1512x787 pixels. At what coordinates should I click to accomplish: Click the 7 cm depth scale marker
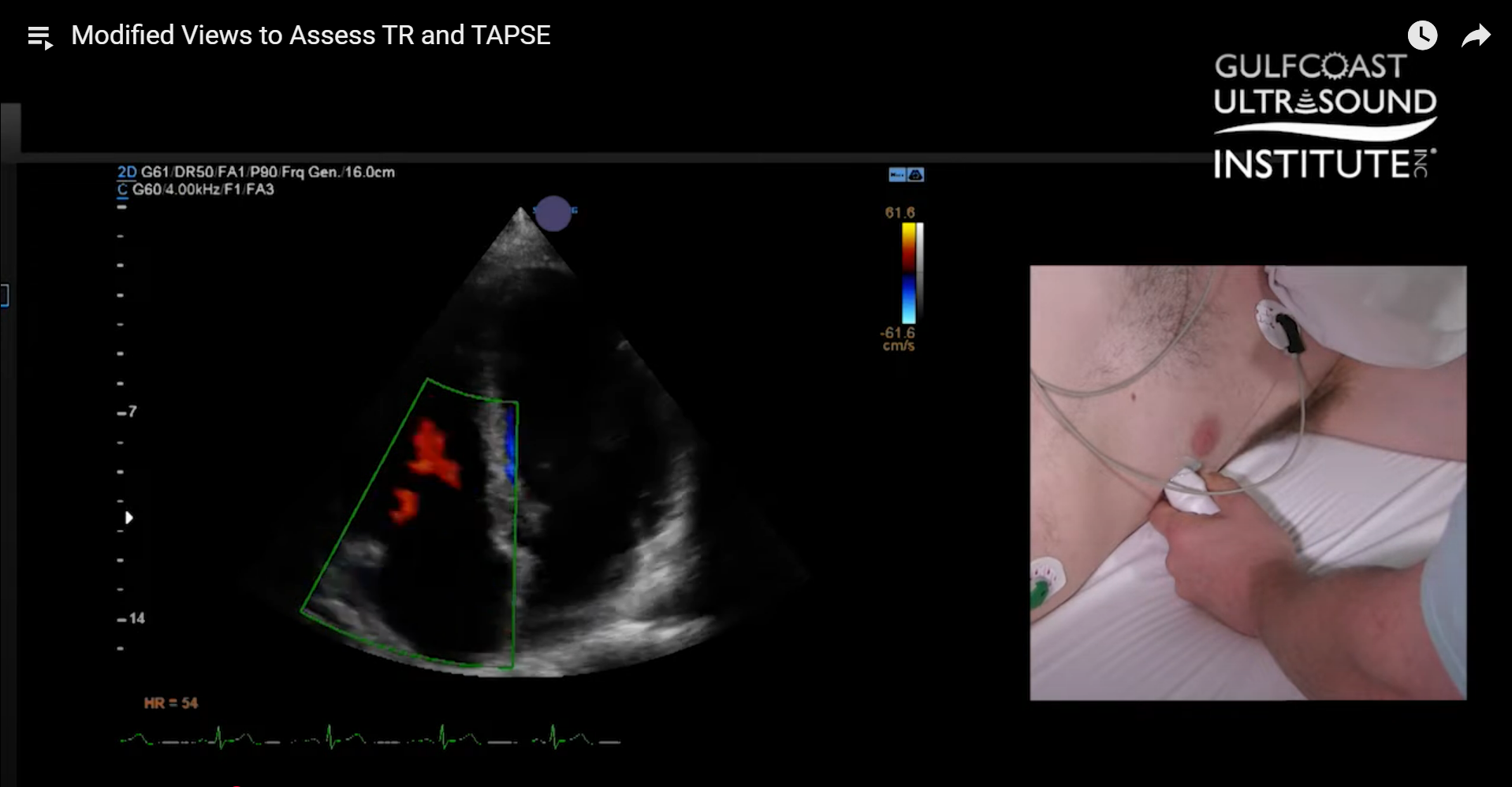click(128, 412)
